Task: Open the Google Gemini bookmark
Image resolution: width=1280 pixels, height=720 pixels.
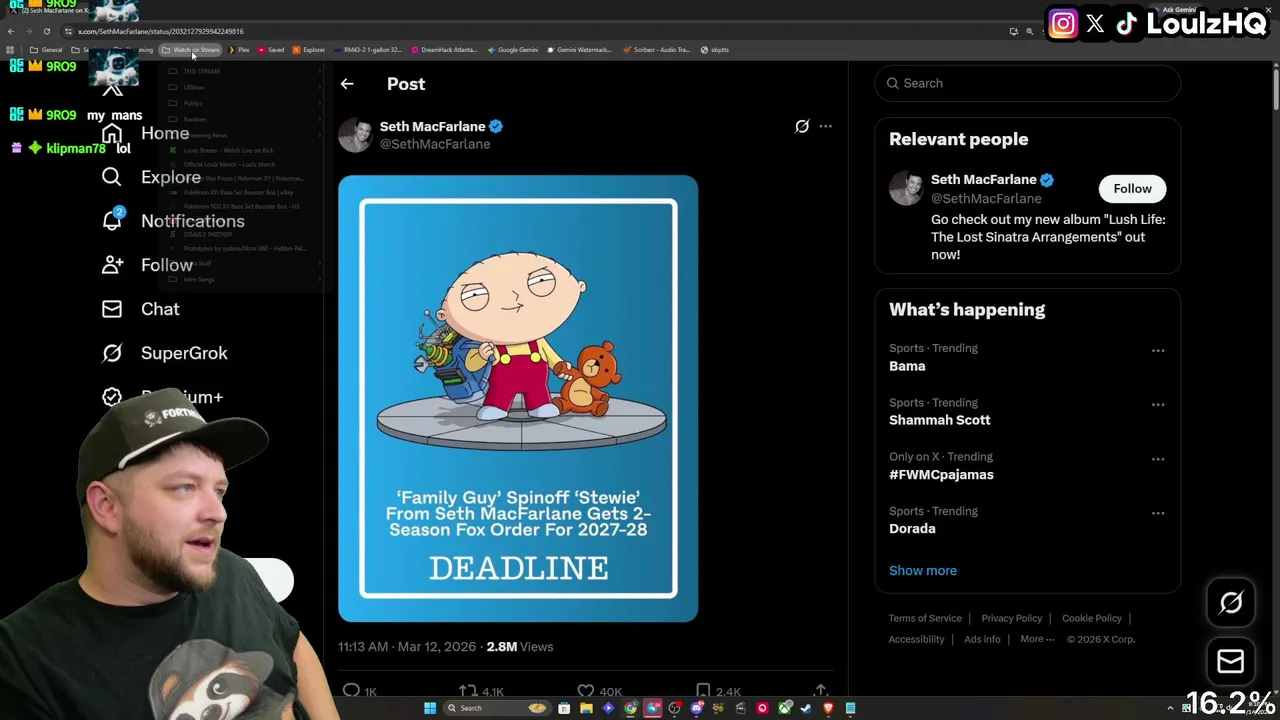Action: click(512, 50)
